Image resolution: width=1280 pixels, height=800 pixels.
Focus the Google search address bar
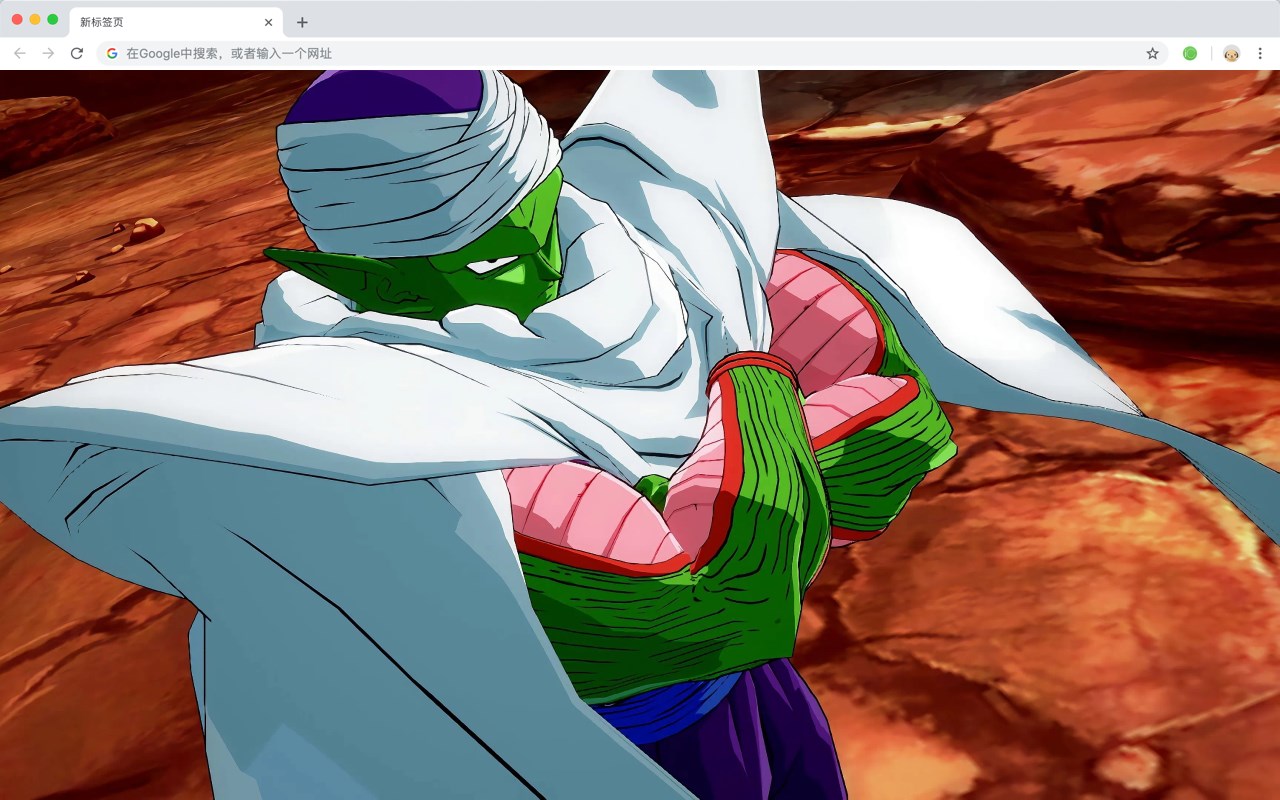pos(630,53)
